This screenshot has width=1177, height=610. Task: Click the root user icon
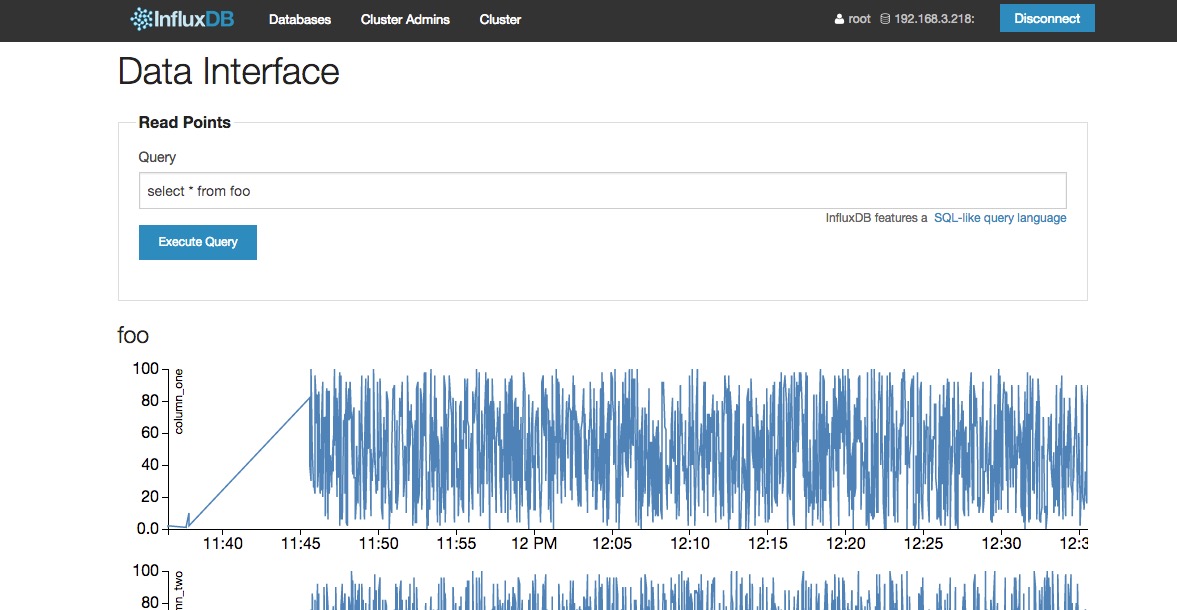[839, 20]
